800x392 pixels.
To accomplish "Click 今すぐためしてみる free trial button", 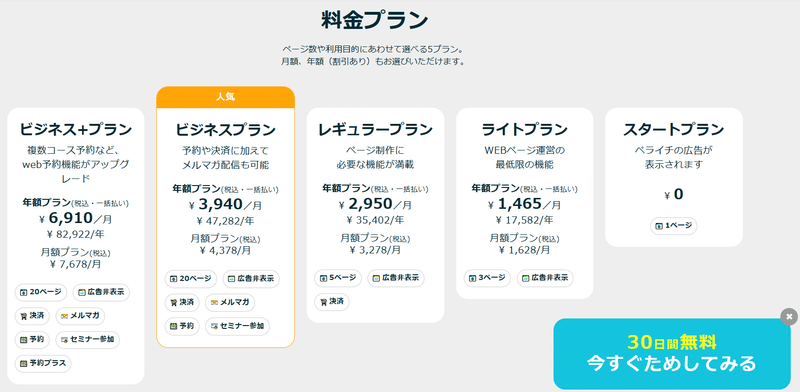I will point(672,354).
